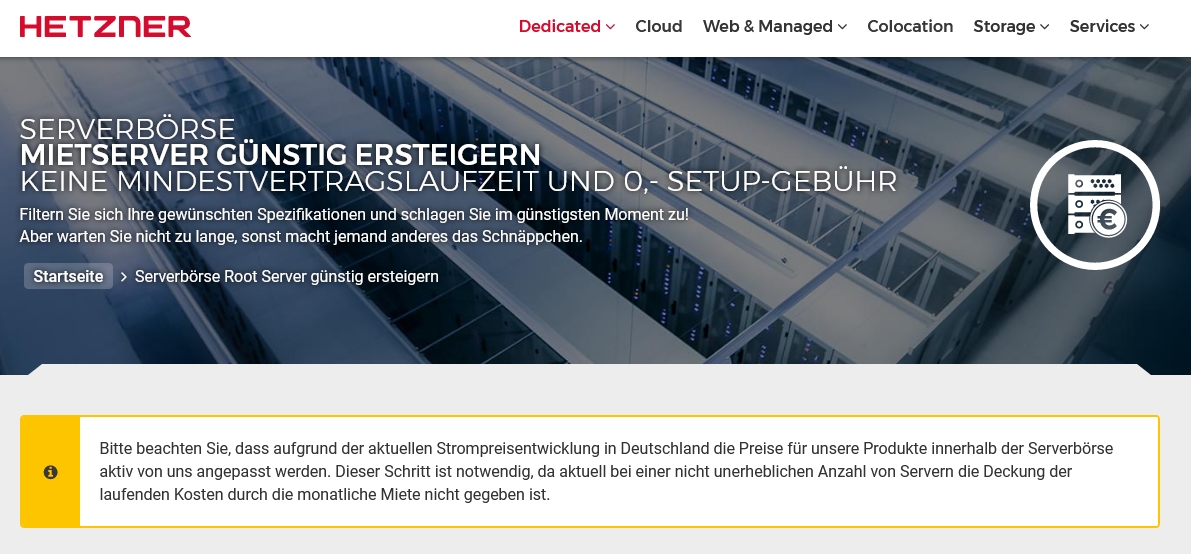Click the server auction euro icon
1191x554 pixels.
pyautogui.click(x=1095, y=204)
